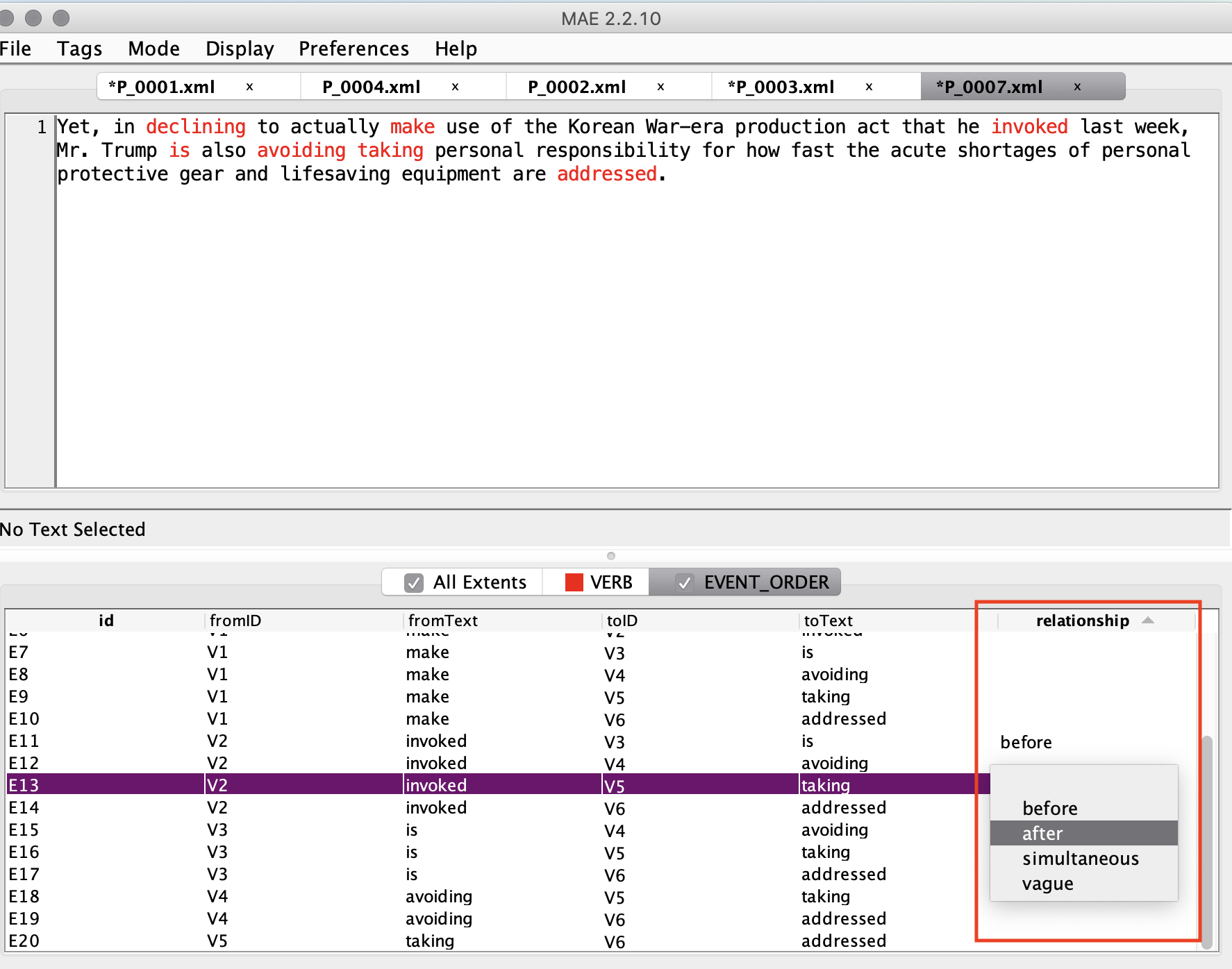Click the red word 'addressed' in text
This screenshot has height=969, width=1232.
607,174
